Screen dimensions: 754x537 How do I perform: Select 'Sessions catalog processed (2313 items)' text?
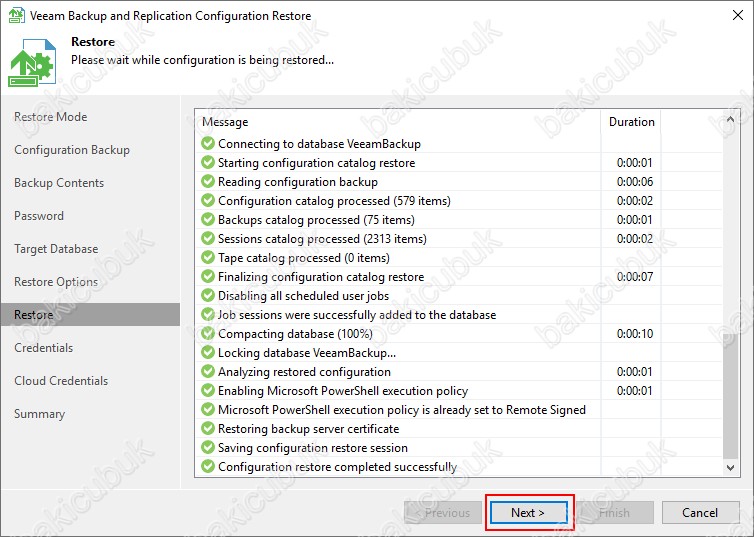(x=322, y=239)
